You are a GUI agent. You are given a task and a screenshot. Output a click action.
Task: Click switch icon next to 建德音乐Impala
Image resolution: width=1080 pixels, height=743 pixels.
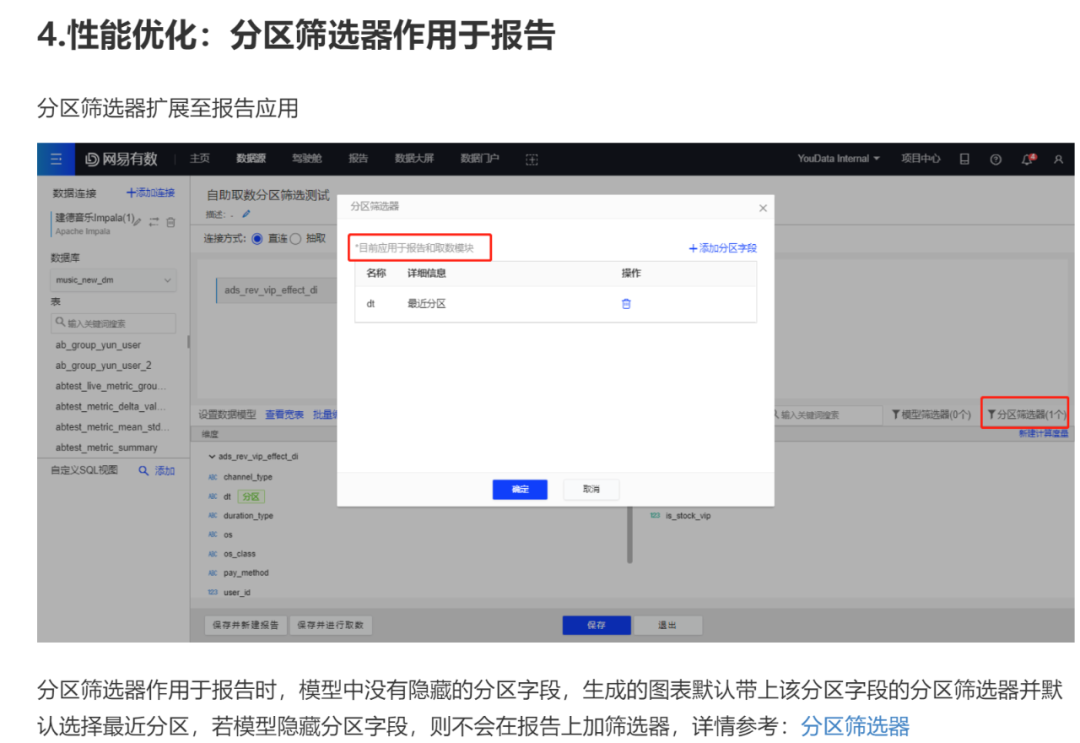pyautogui.click(x=154, y=222)
